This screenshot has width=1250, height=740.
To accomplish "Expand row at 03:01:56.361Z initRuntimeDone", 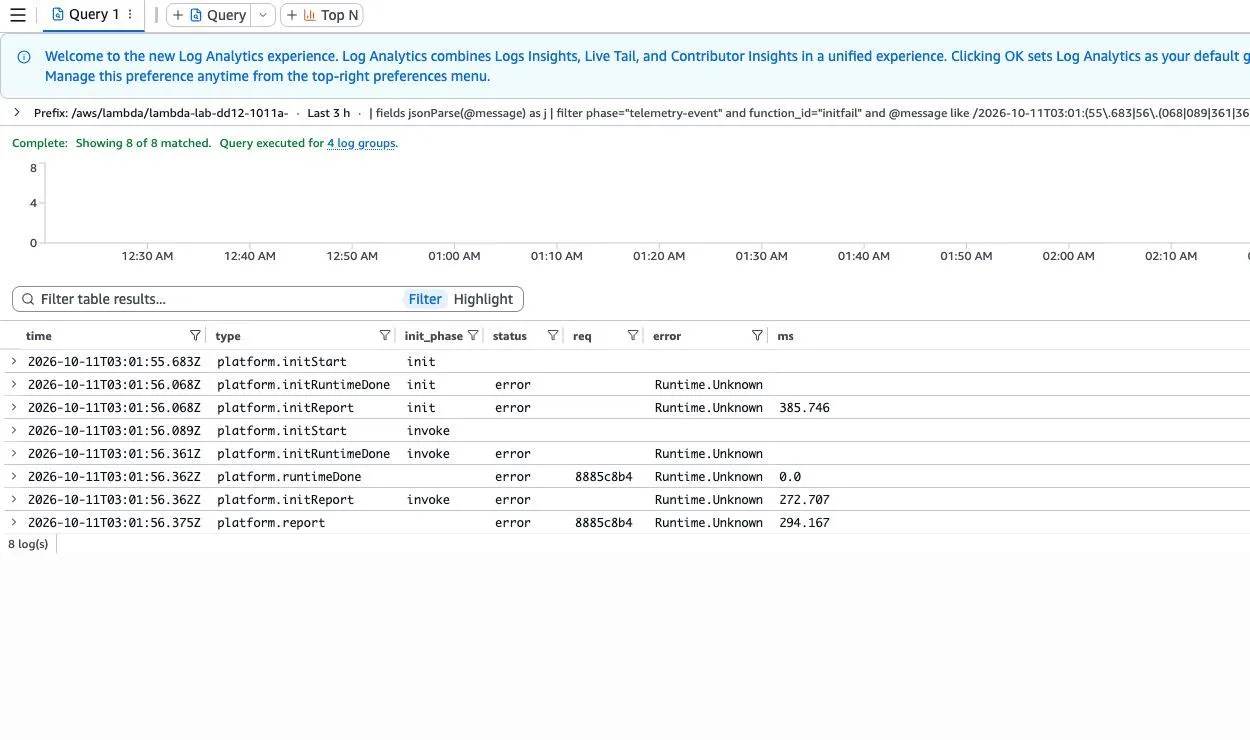I will click(x=14, y=453).
